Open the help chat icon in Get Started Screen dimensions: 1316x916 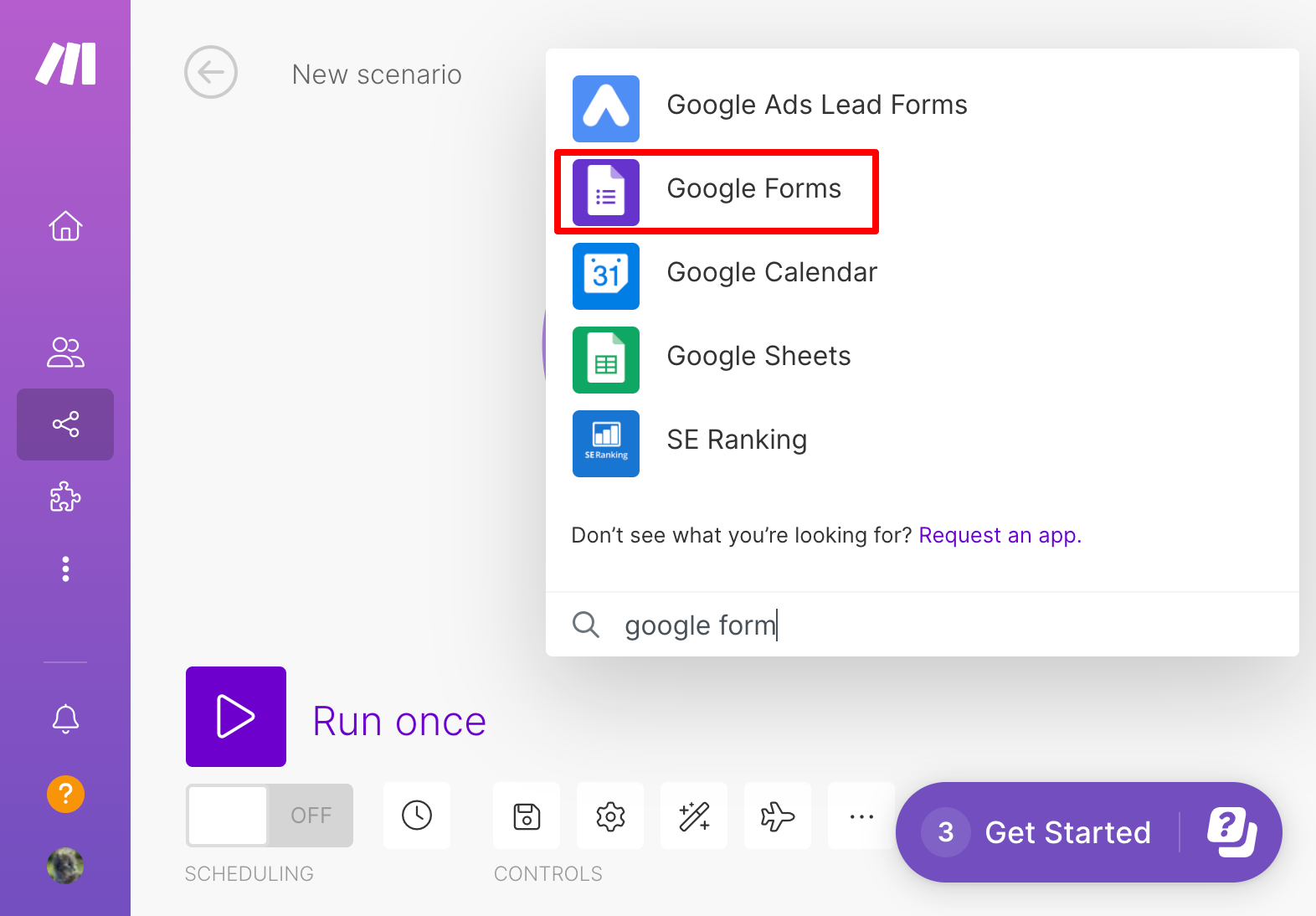pos(1231,832)
